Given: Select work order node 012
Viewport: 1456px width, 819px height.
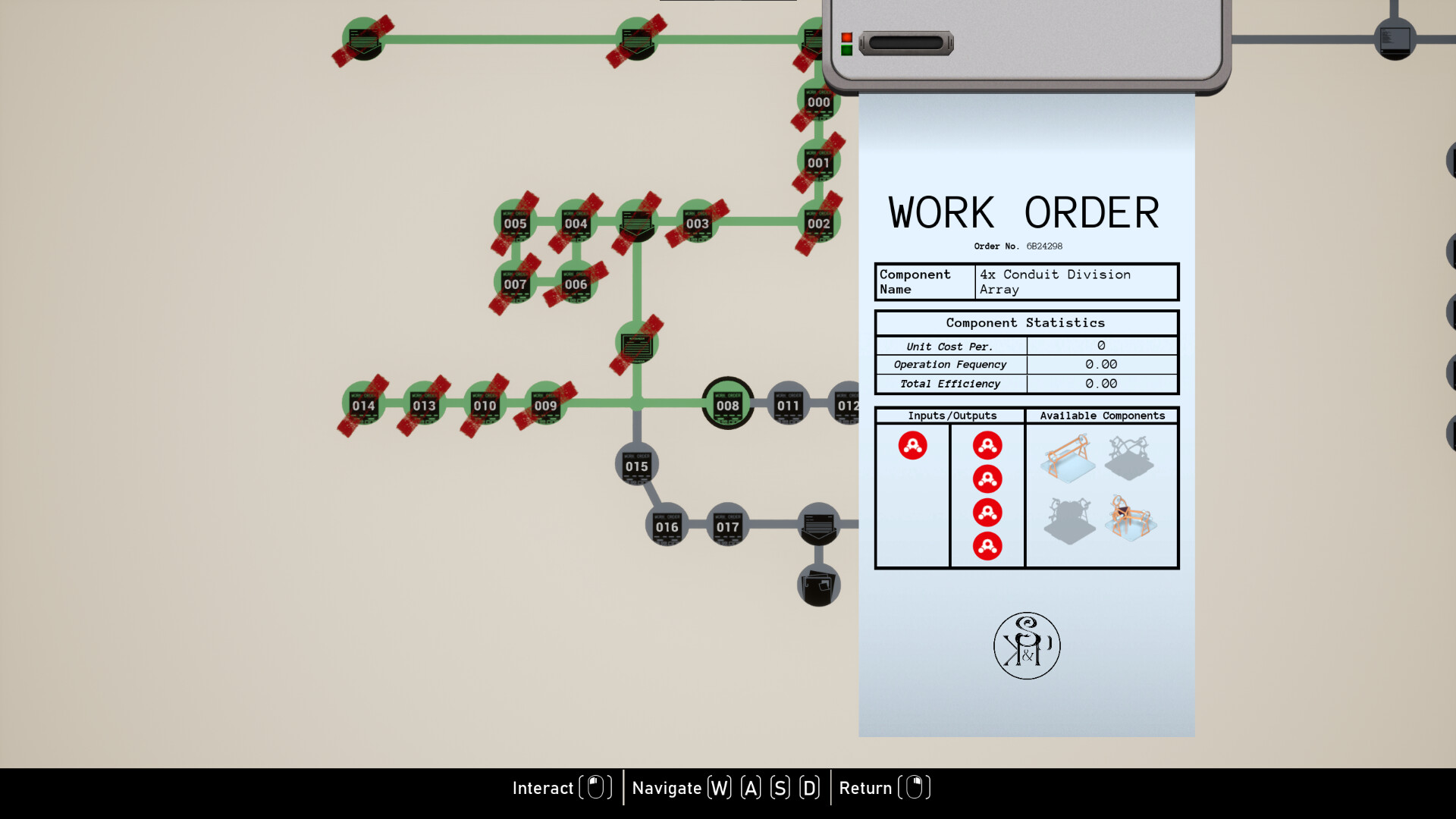Looking at the screenshot, I should pos(844,403).
